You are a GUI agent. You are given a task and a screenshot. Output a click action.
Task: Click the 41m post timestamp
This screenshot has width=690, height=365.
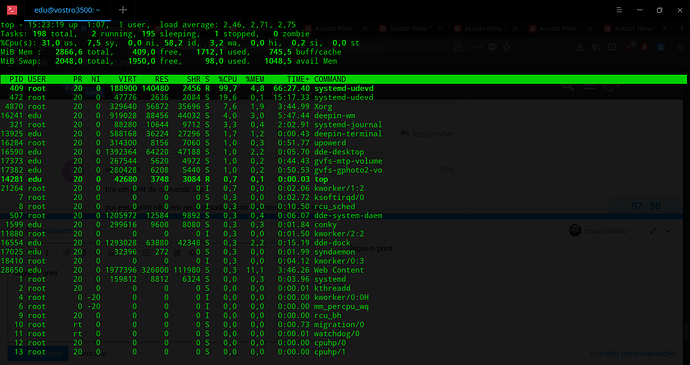click(446, 169)
